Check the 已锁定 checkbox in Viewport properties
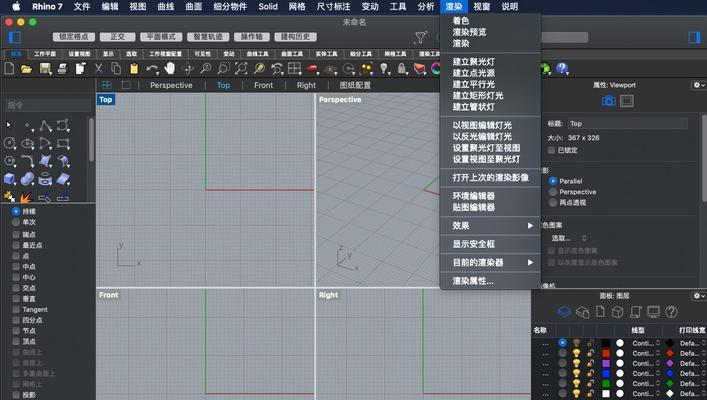707x400 pixels. [x=551, y=150]
